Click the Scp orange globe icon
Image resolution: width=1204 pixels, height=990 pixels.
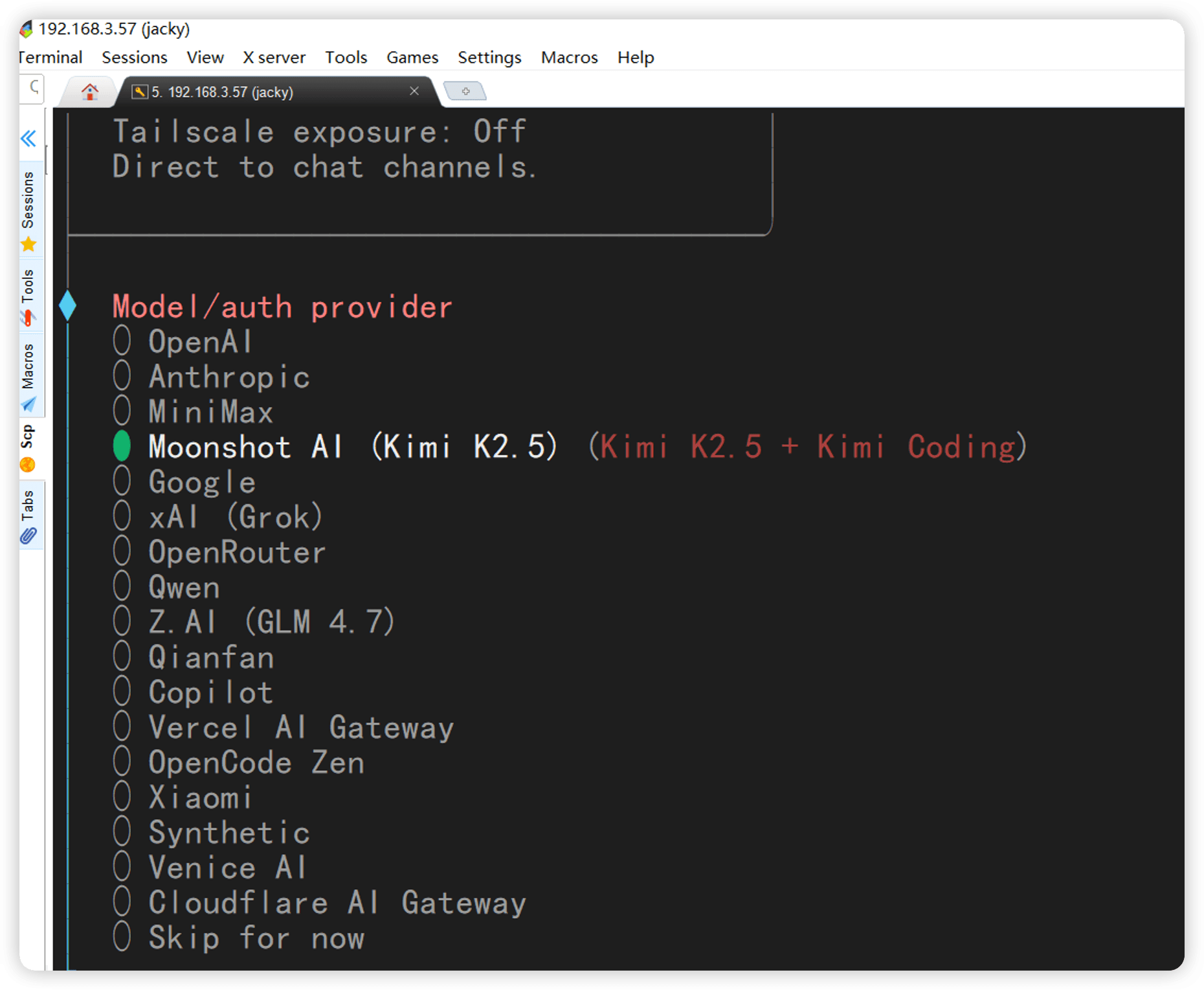point(28,465)
